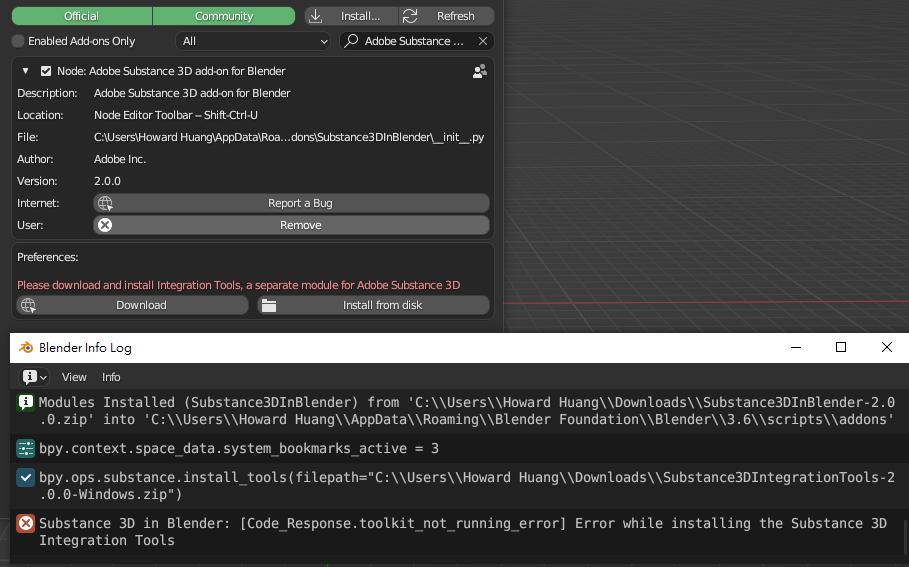Click the add-on file path text
Viewport: 909px width, 567px height.
coord(289,137)
